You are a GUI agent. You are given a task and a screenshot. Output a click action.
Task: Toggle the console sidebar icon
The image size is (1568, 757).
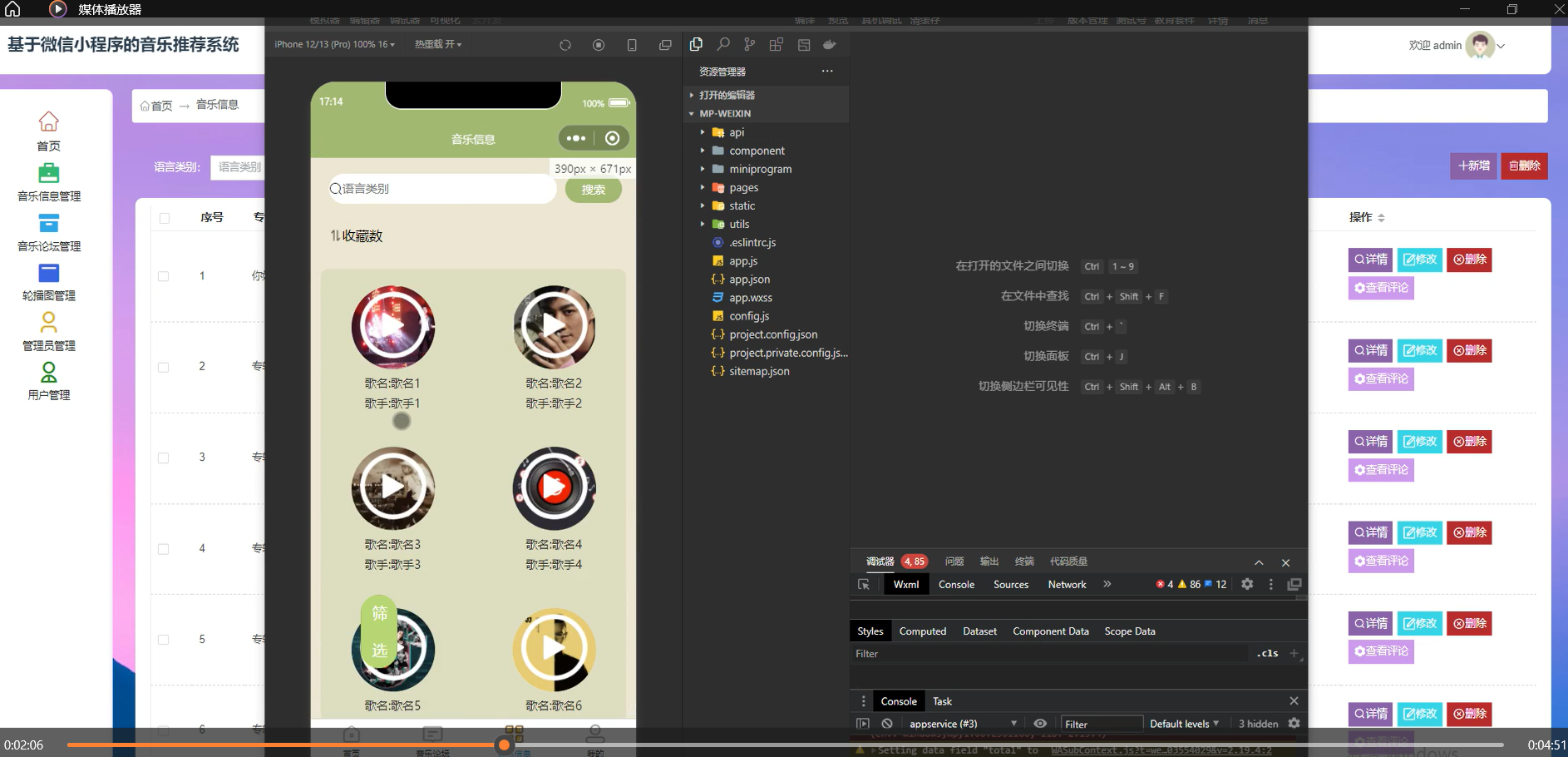tap(863, 724)
